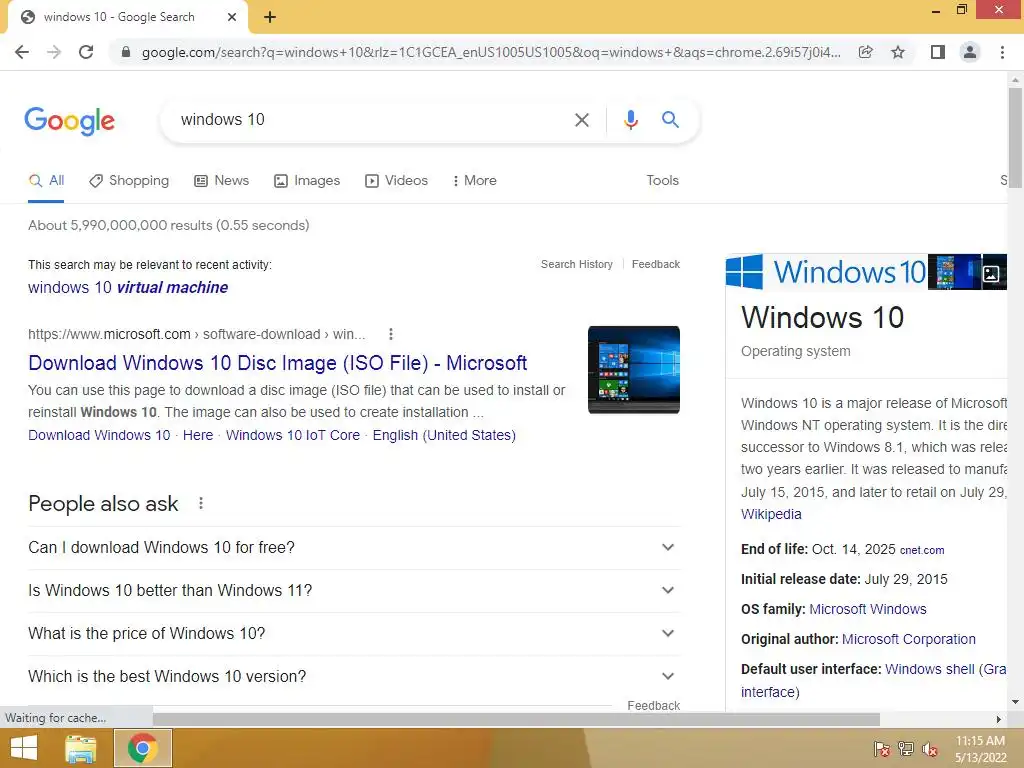Open the 'Windows 10 IoT Core' sitelink
The width and height of the screenshot is (1024, 768).
(293, 435)
